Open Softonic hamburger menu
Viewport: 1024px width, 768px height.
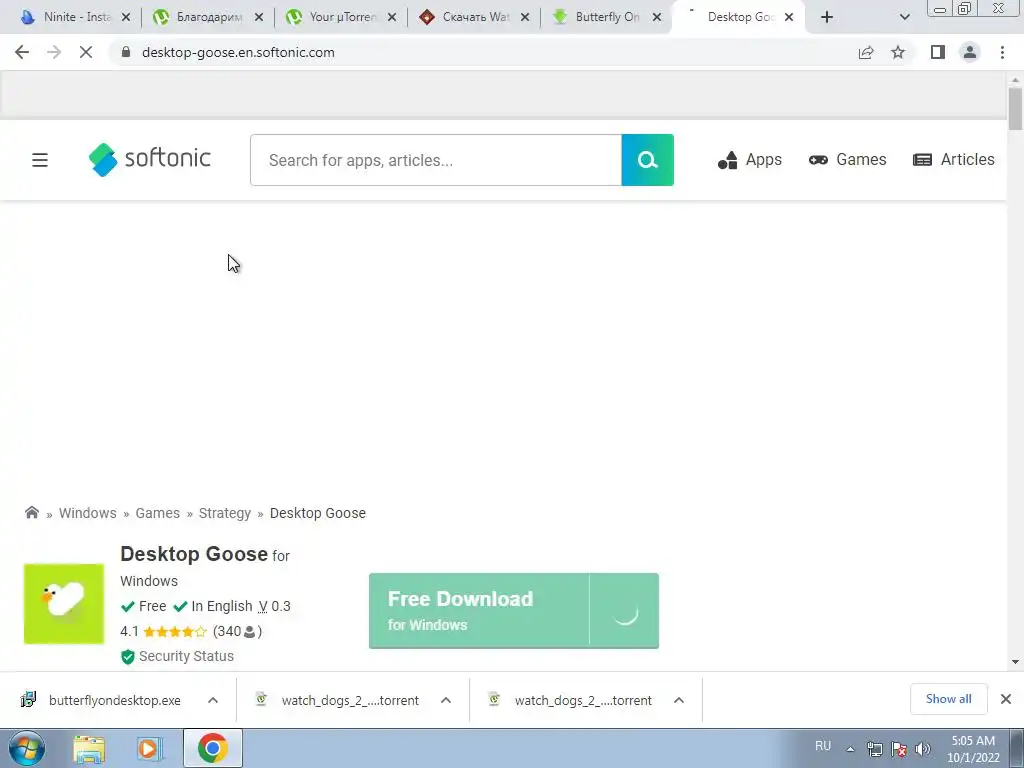[x=40, y=160]
